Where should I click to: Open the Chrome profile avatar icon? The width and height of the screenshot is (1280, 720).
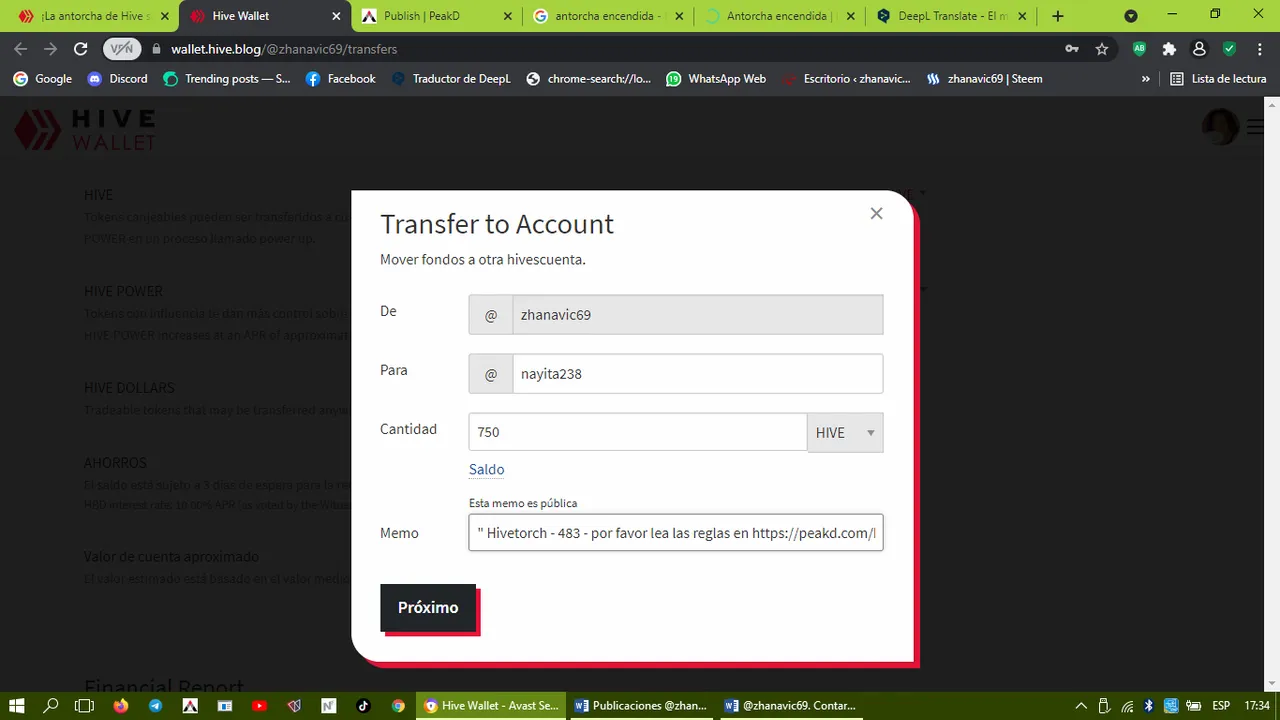pos(1199,49)
